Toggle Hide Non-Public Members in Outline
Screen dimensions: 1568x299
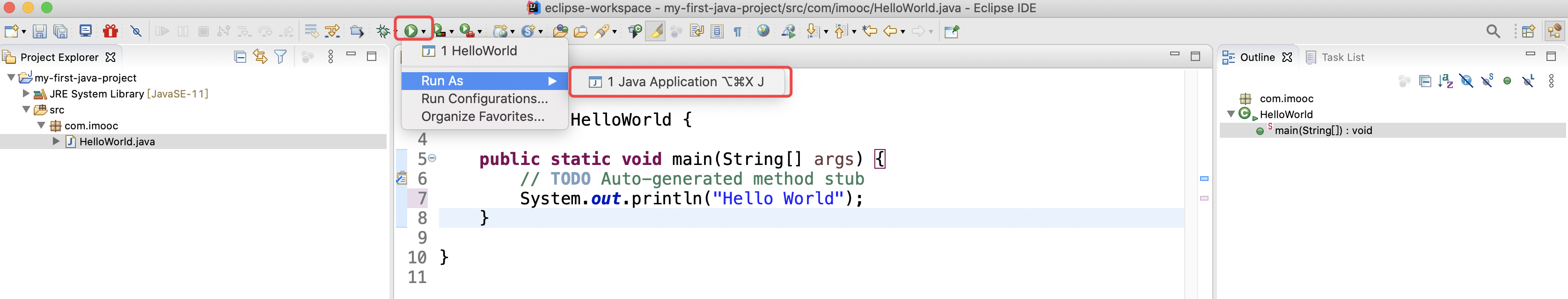pos(1507,81)
